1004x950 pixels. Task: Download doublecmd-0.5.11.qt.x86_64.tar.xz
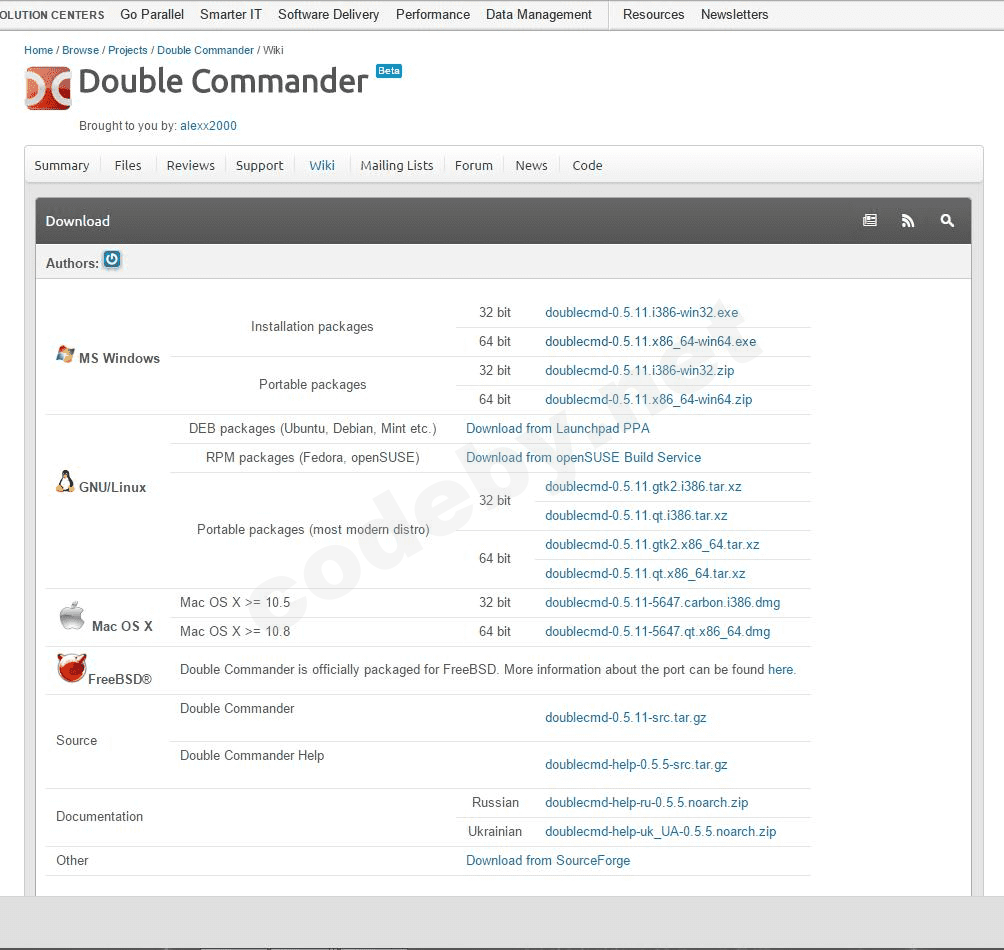click(x=645, y=574)
